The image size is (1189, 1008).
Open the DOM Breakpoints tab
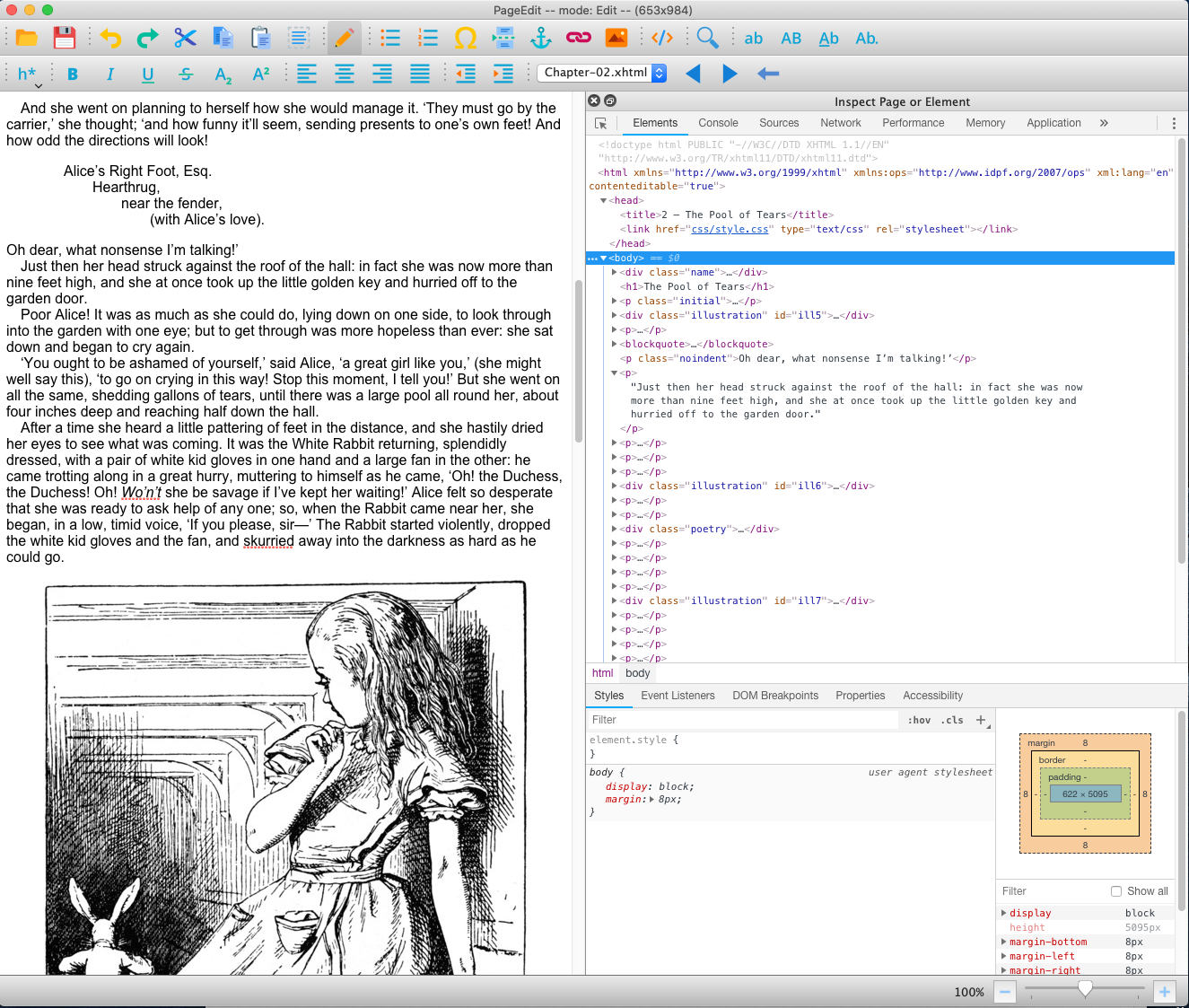(x=775, y=696)
